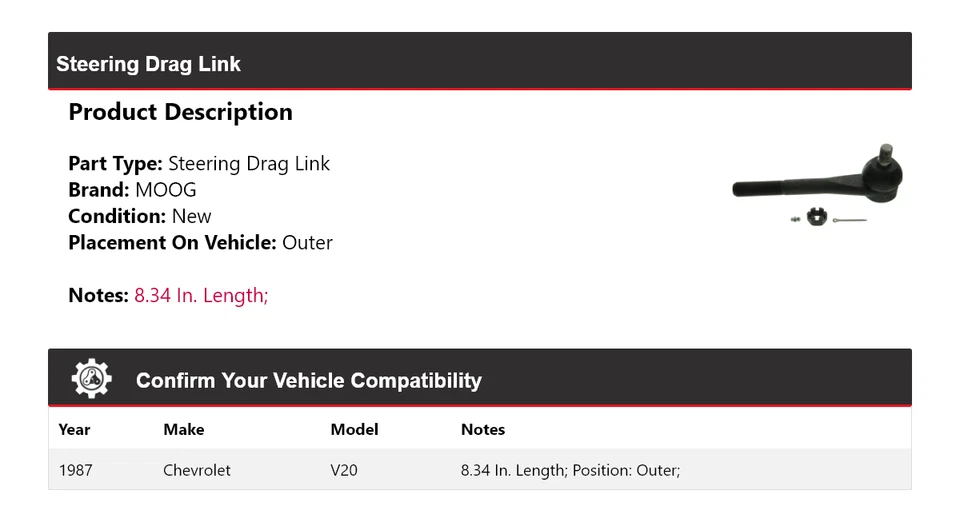
Task: Click the castle nut in product photo
Action: pos(817,216)
